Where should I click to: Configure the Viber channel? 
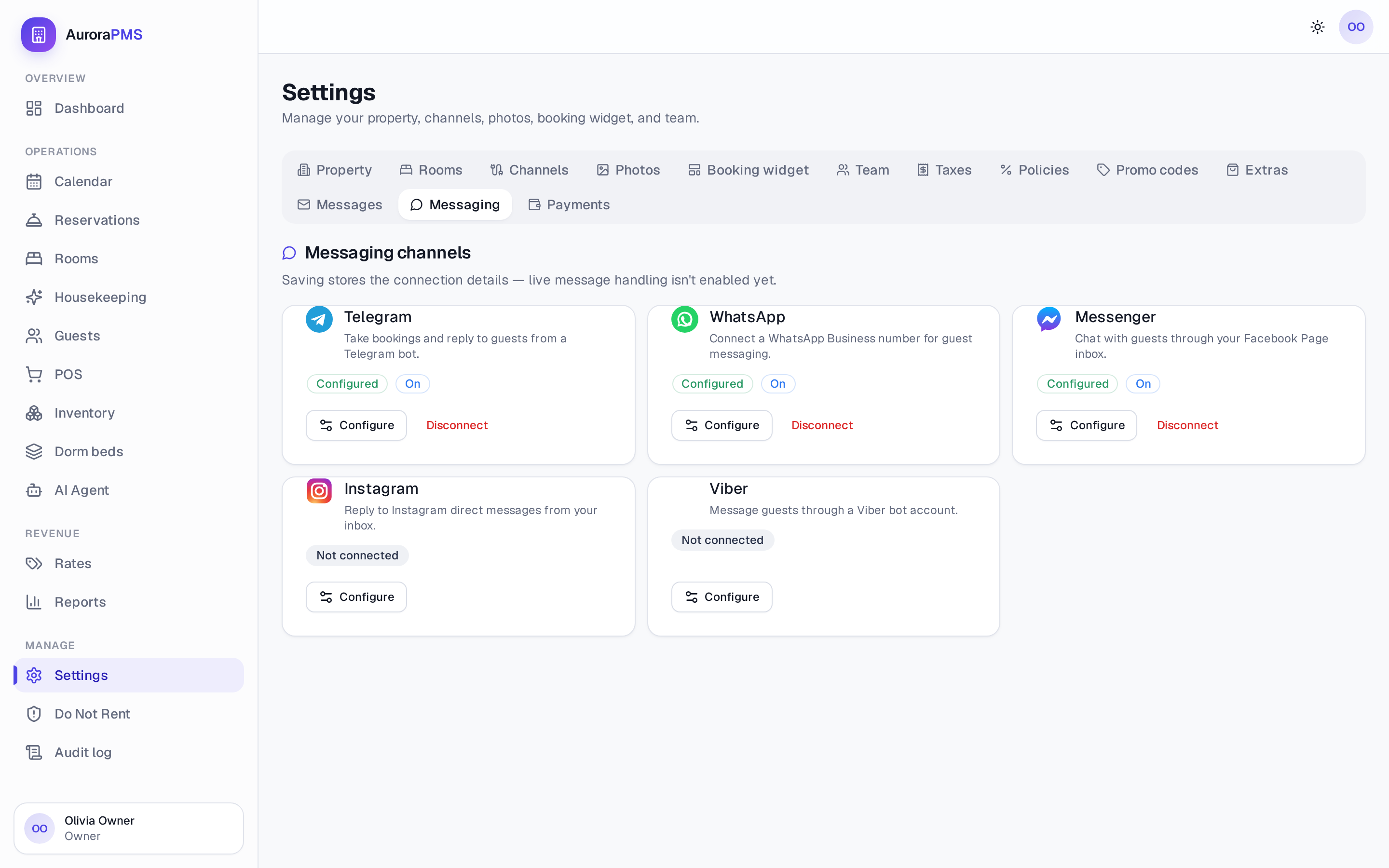tap(722, 597)
